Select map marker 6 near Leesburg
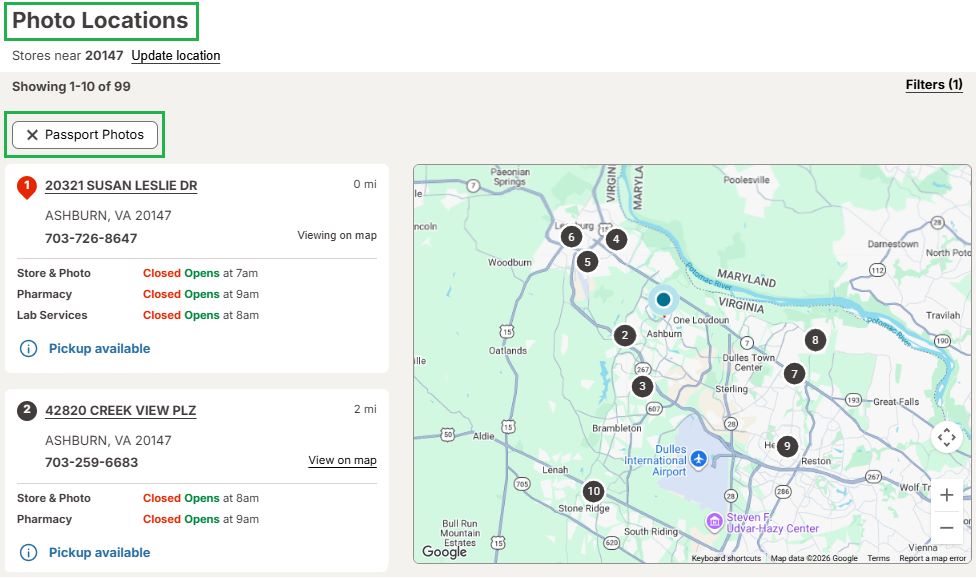Screen dimensions: 976x578 571,237
